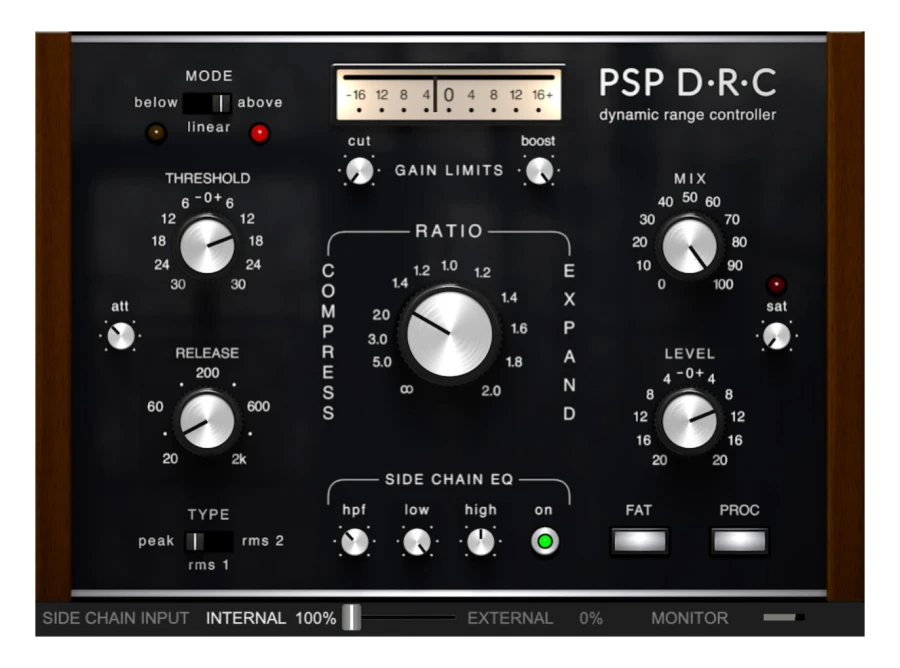Click the 'peak' type label
This screenshot has width=900, height=668.
pyautogui.click(x=156, y=541)
